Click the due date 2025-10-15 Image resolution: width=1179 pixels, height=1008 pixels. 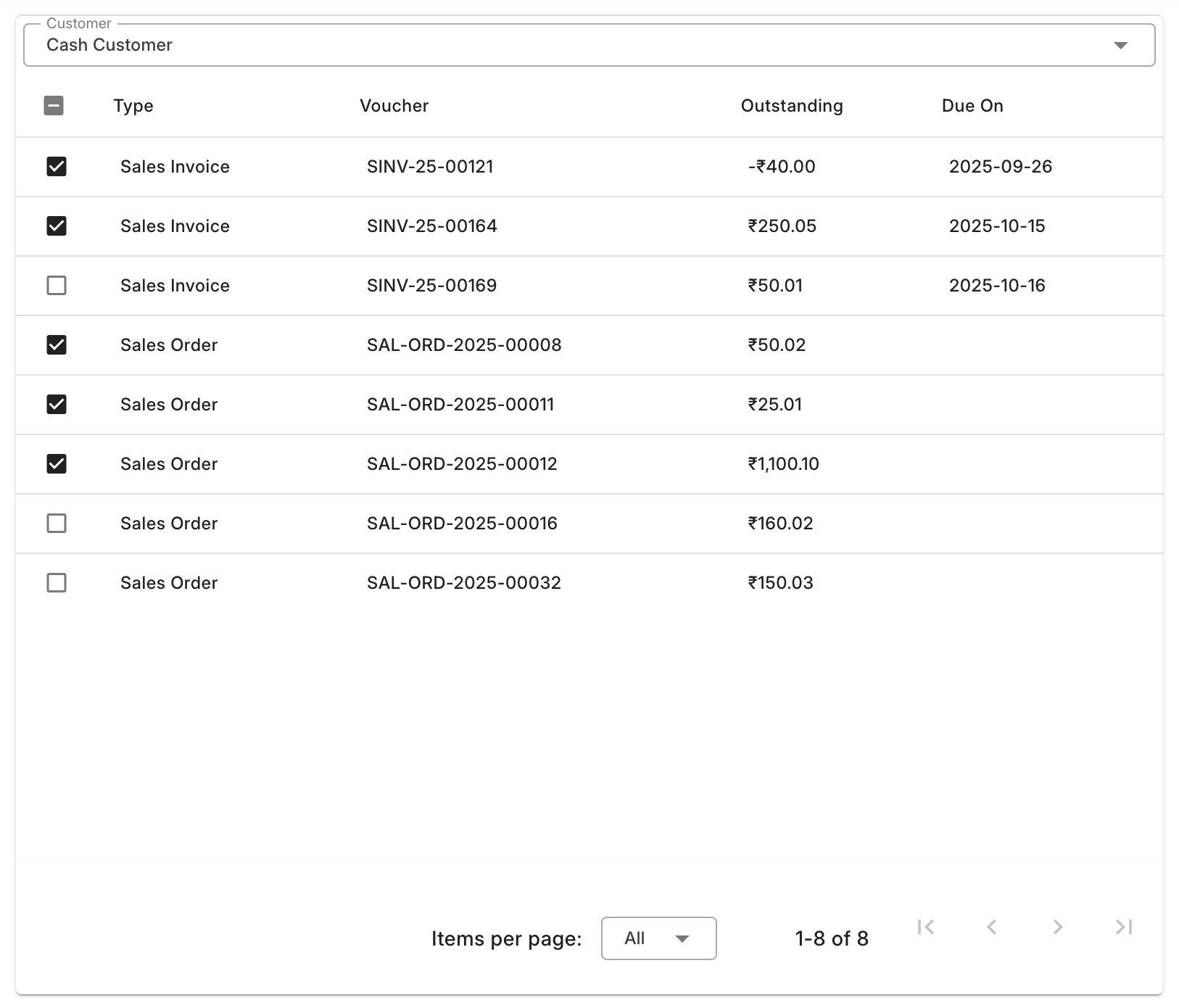pos(997,226)
